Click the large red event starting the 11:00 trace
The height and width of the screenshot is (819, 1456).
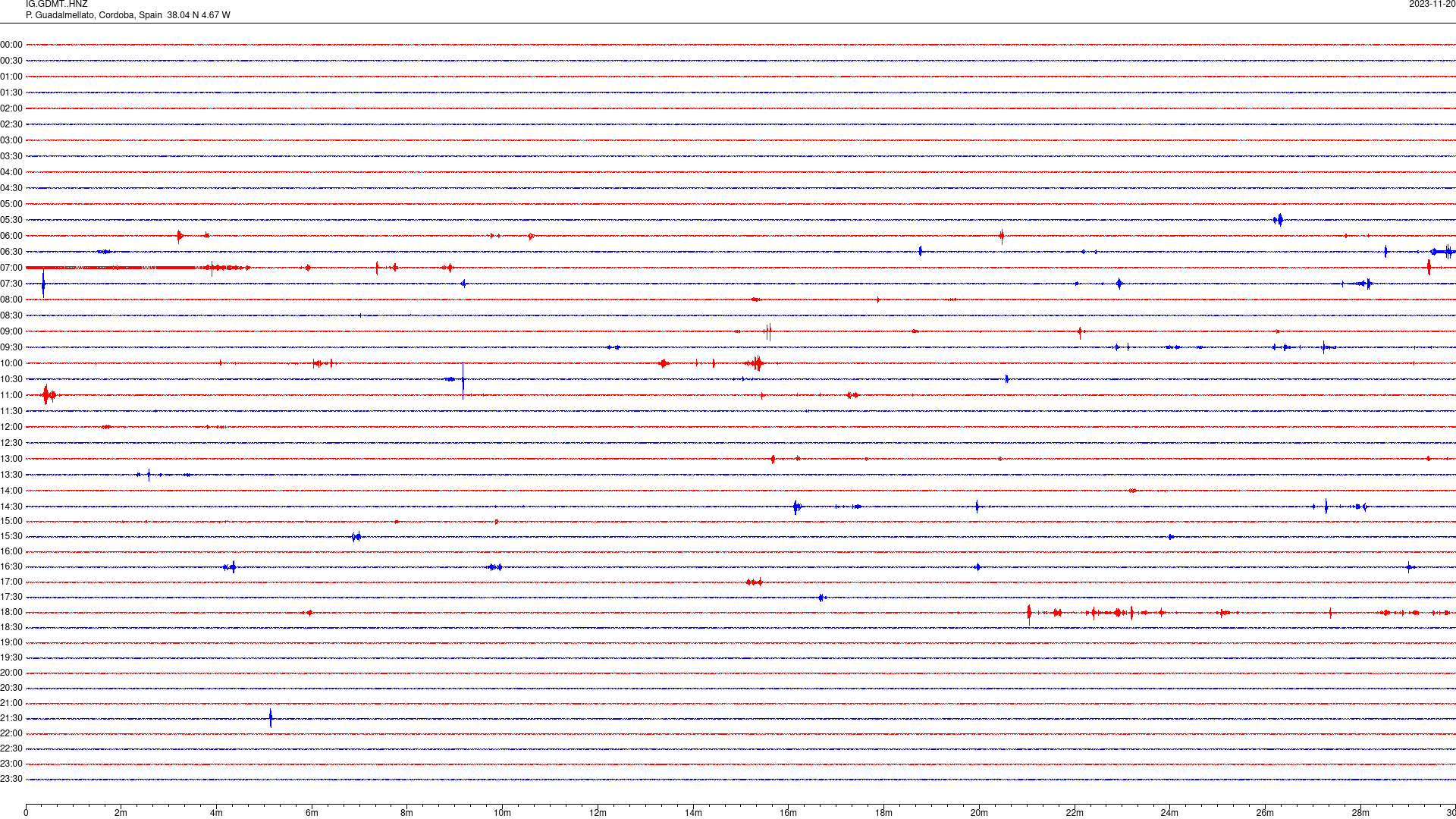(48, 394)
